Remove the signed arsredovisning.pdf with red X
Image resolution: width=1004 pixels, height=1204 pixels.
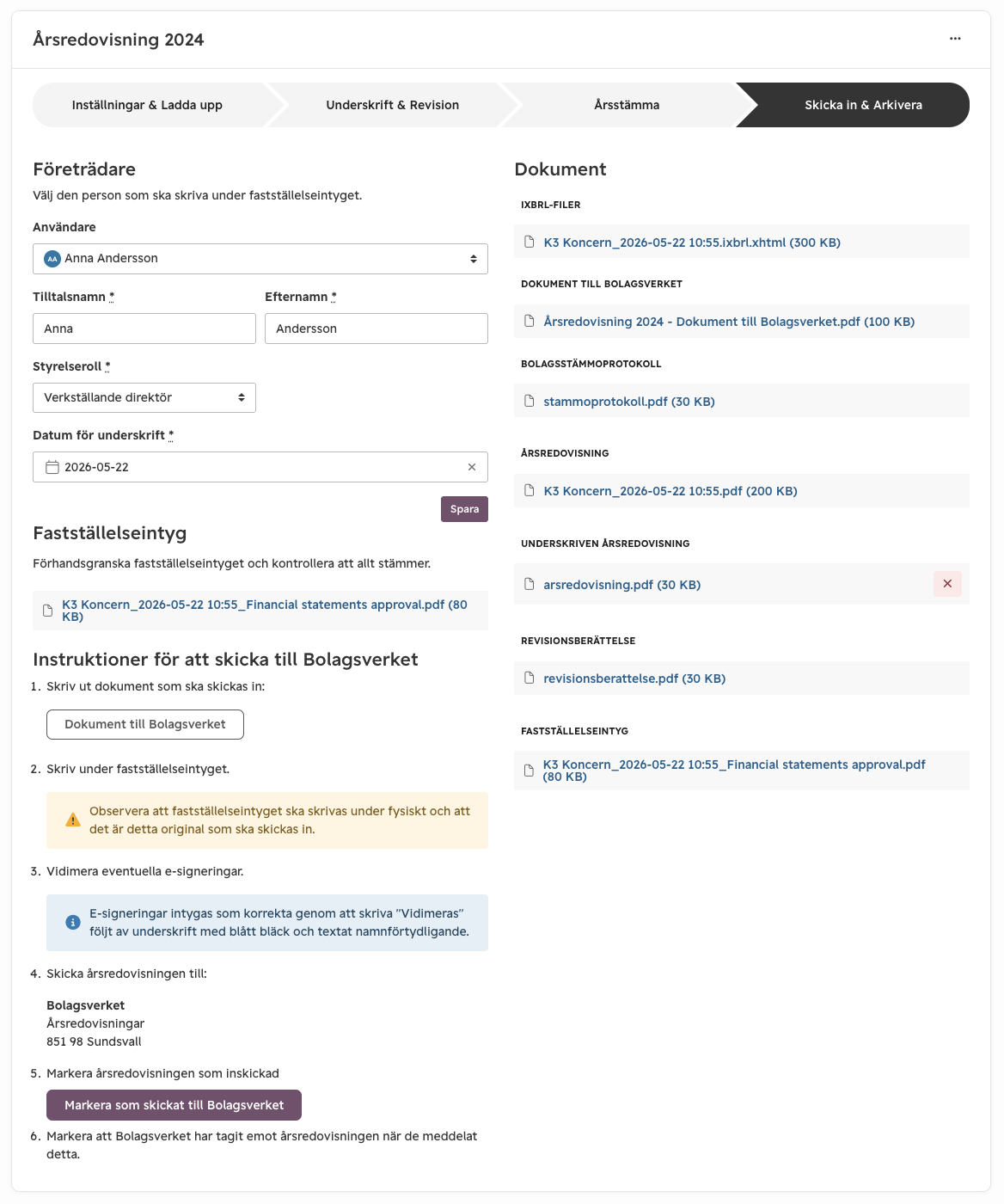coord(947,584)
